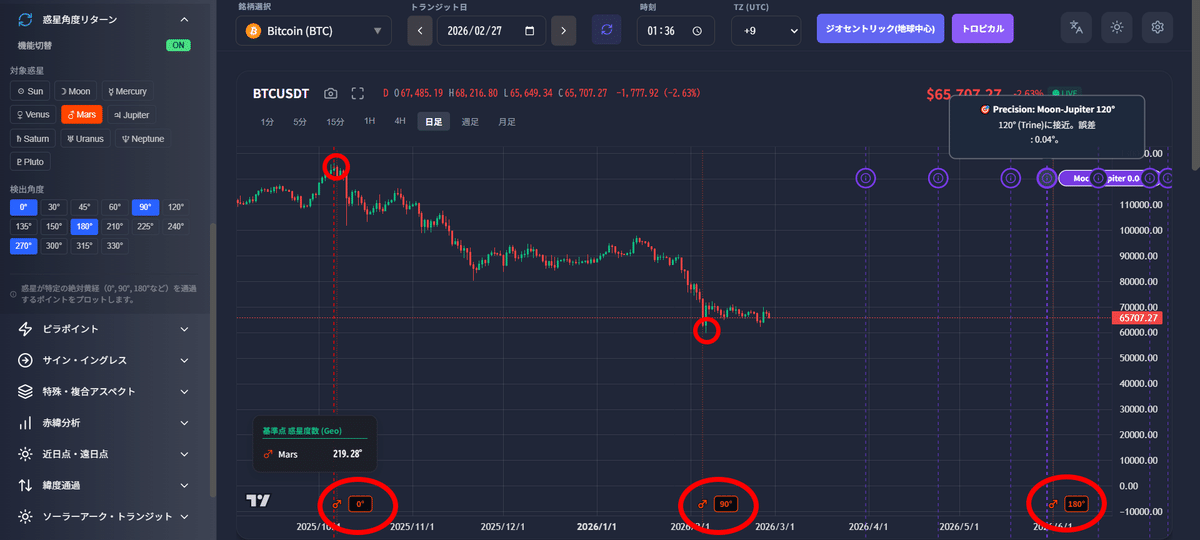Open the language translate icon
The image size is (1200, 540).
1077,28
